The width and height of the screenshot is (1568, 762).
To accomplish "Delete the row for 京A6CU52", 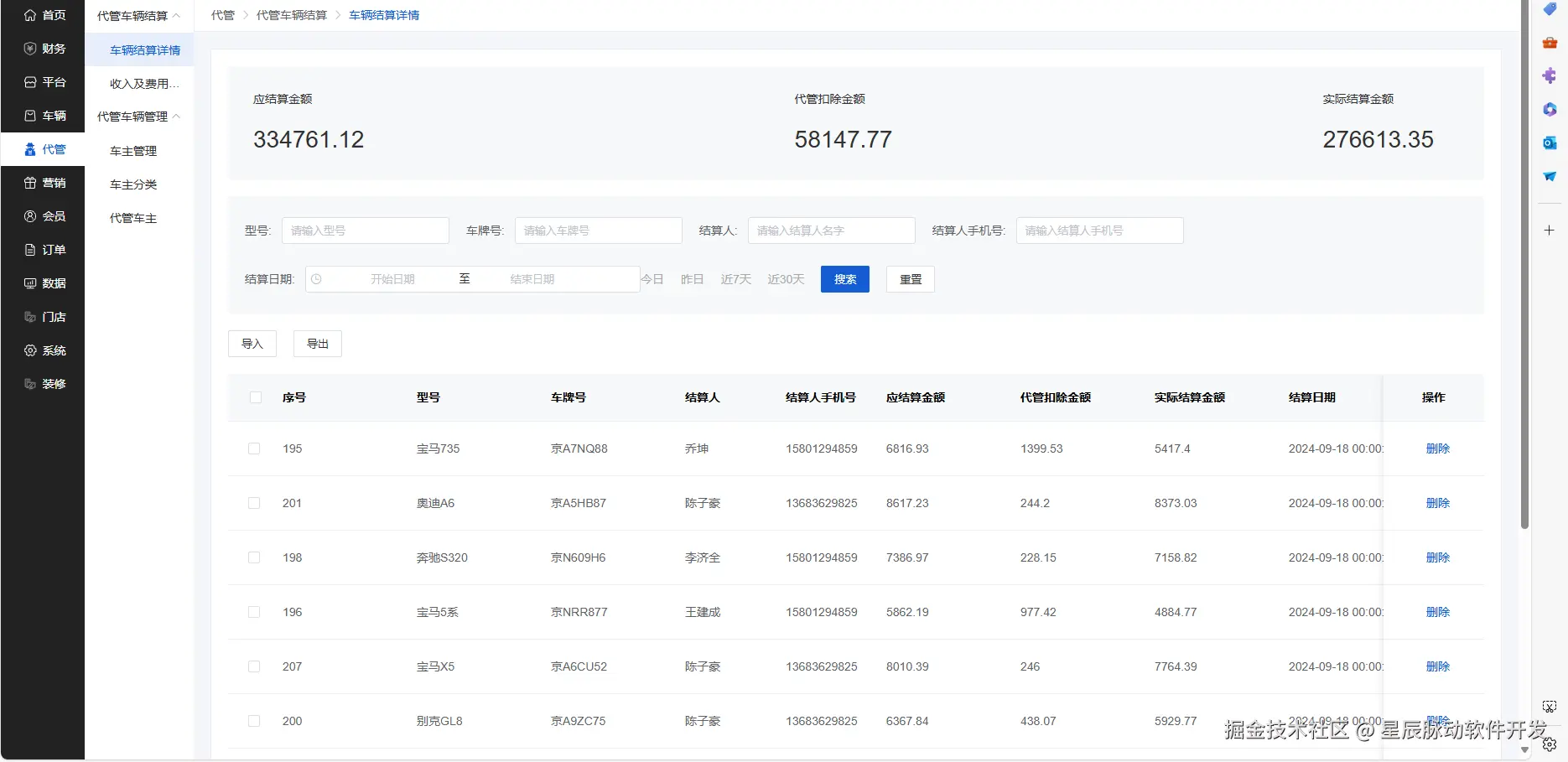I will (1438, 666).
